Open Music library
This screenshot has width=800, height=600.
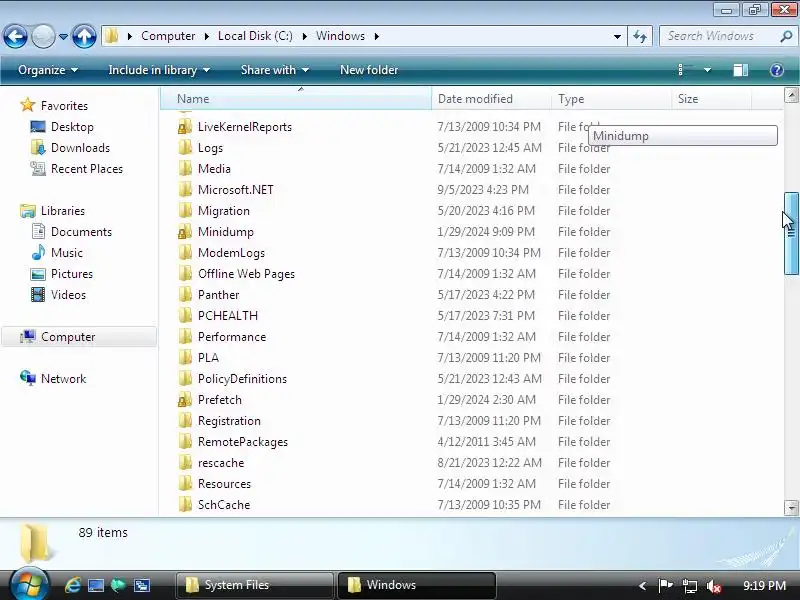click(x=66, y=253)
